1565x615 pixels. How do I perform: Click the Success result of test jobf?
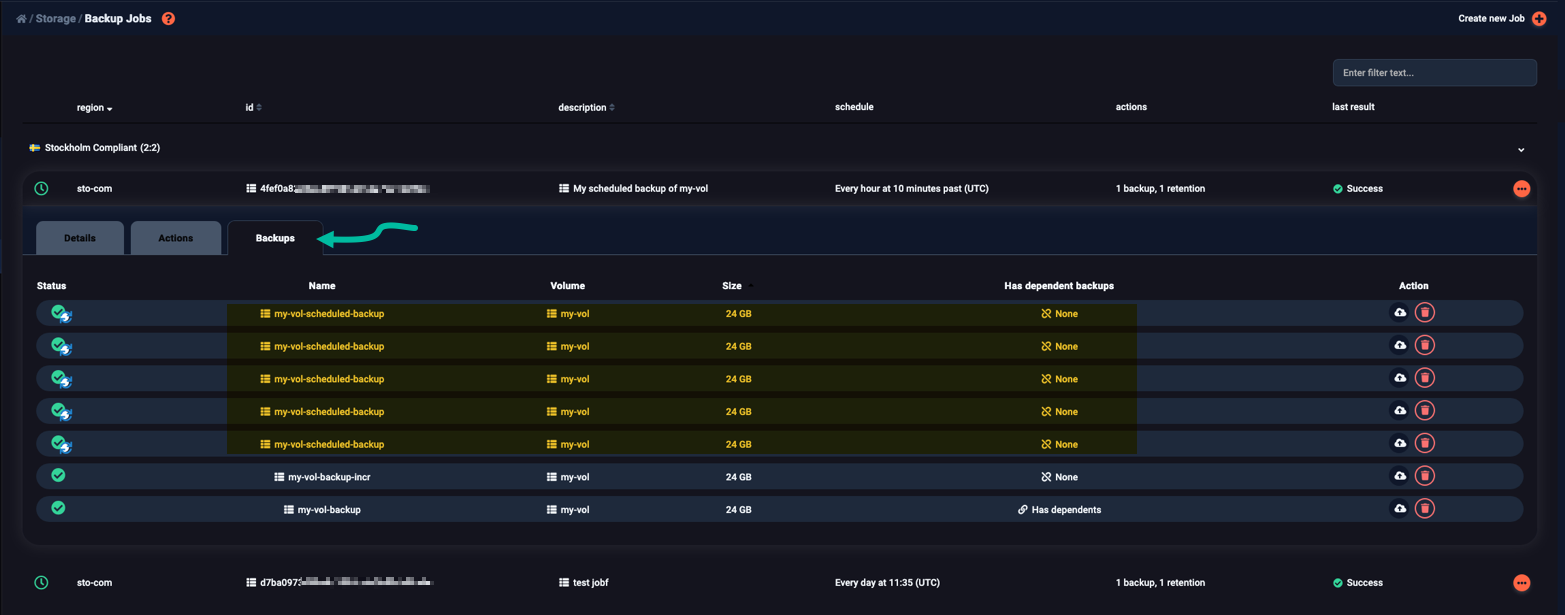tap(1364, 583)
